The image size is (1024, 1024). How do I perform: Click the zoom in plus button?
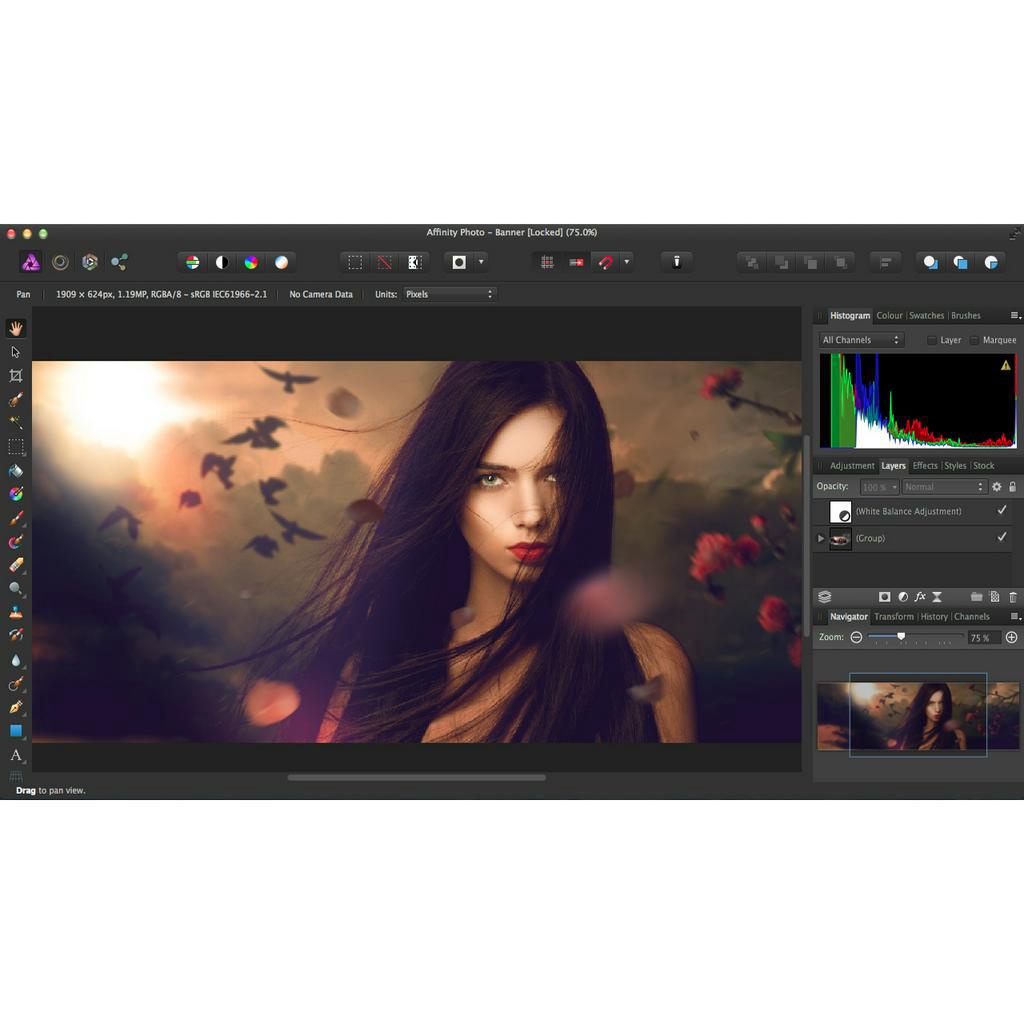tap(1011, 637)
